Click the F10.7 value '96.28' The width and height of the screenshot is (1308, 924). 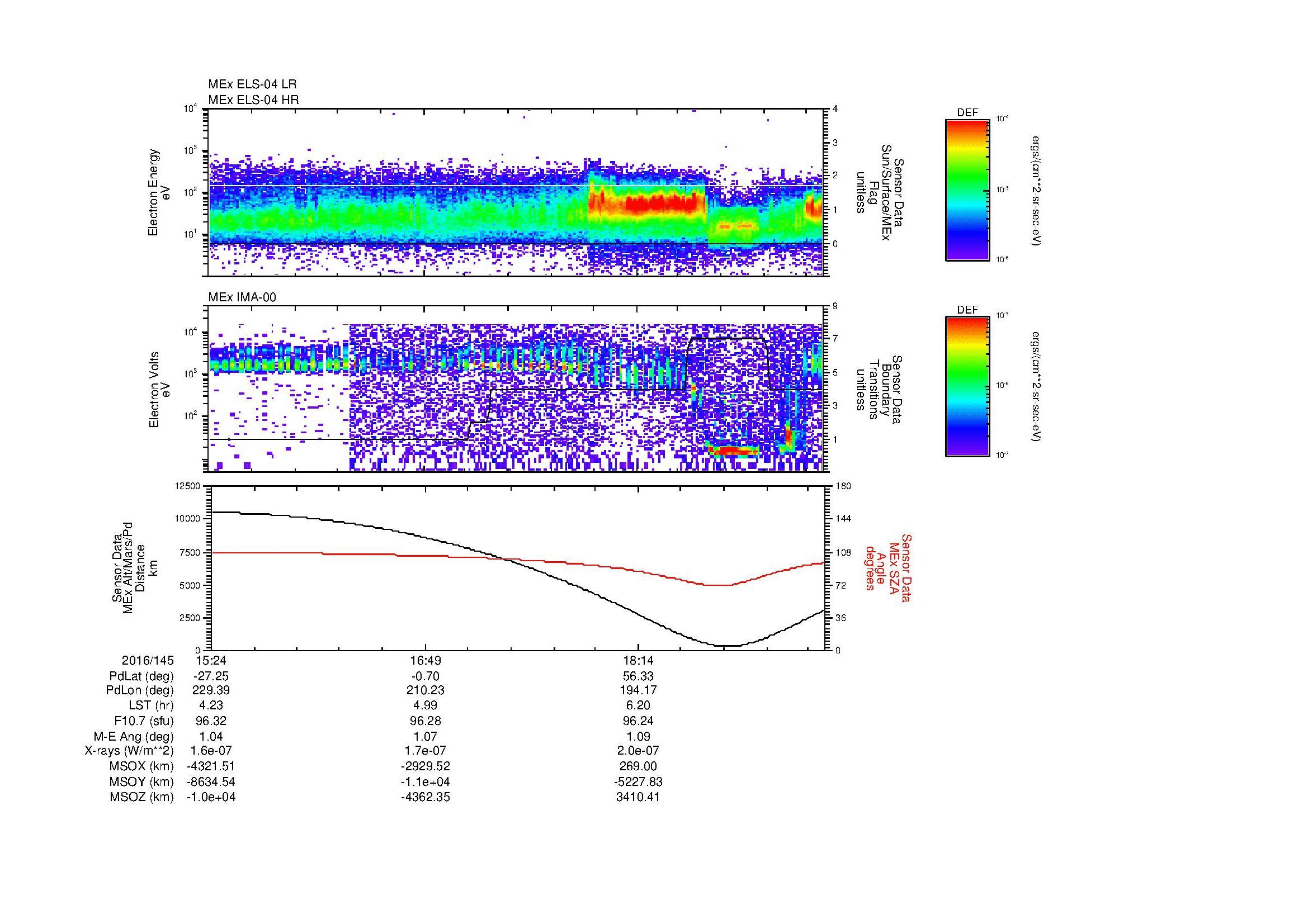425,721
